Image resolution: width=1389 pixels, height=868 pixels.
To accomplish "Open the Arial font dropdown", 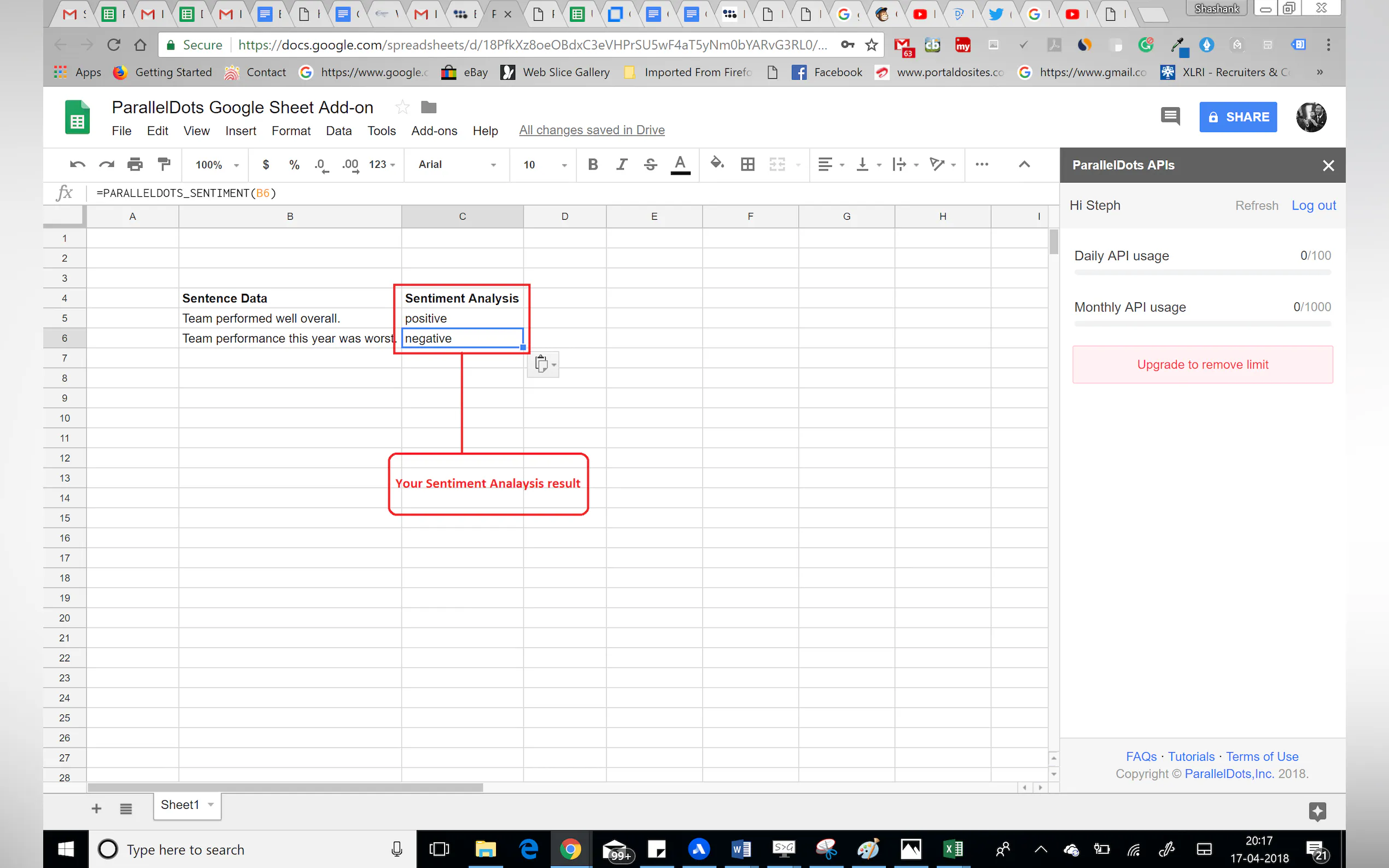I will click(x=457, y=165).
